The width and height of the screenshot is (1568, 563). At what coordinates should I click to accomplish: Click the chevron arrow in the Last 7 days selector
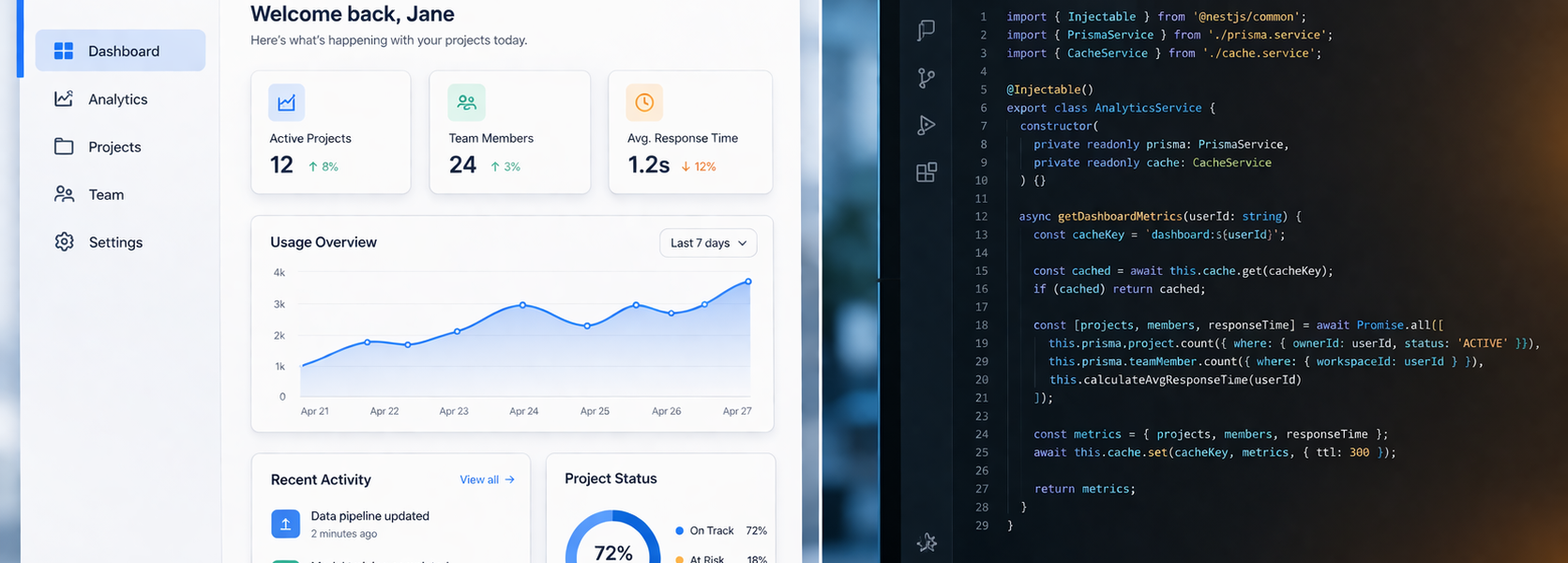(743, 243)
